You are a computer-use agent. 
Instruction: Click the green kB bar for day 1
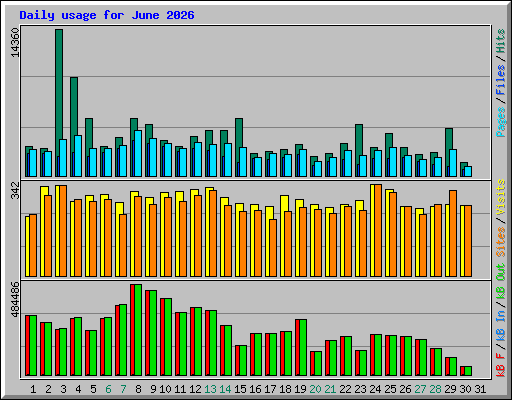click(x=33, y=346)
